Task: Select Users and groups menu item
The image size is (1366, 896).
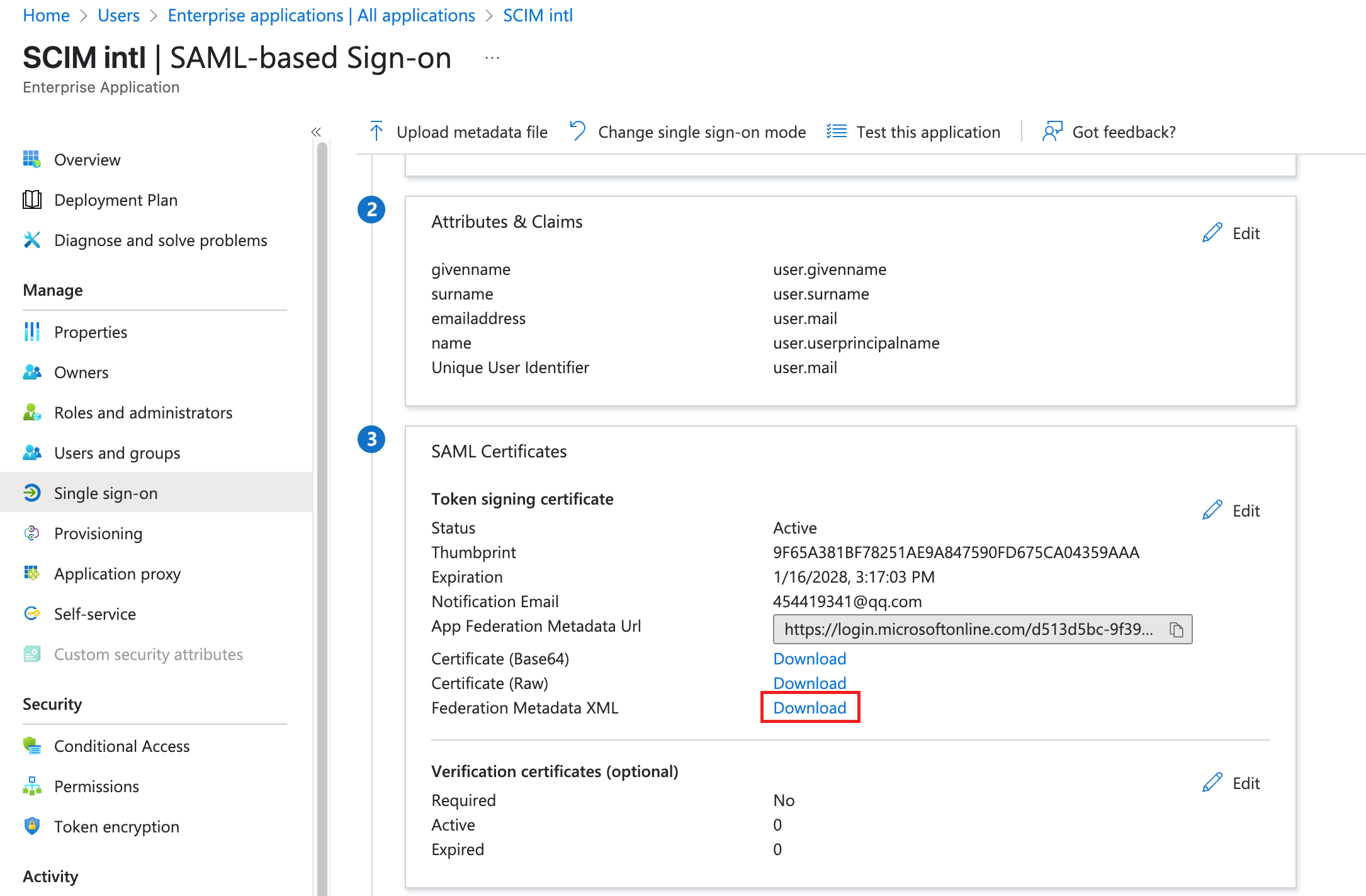Action: 116,453
